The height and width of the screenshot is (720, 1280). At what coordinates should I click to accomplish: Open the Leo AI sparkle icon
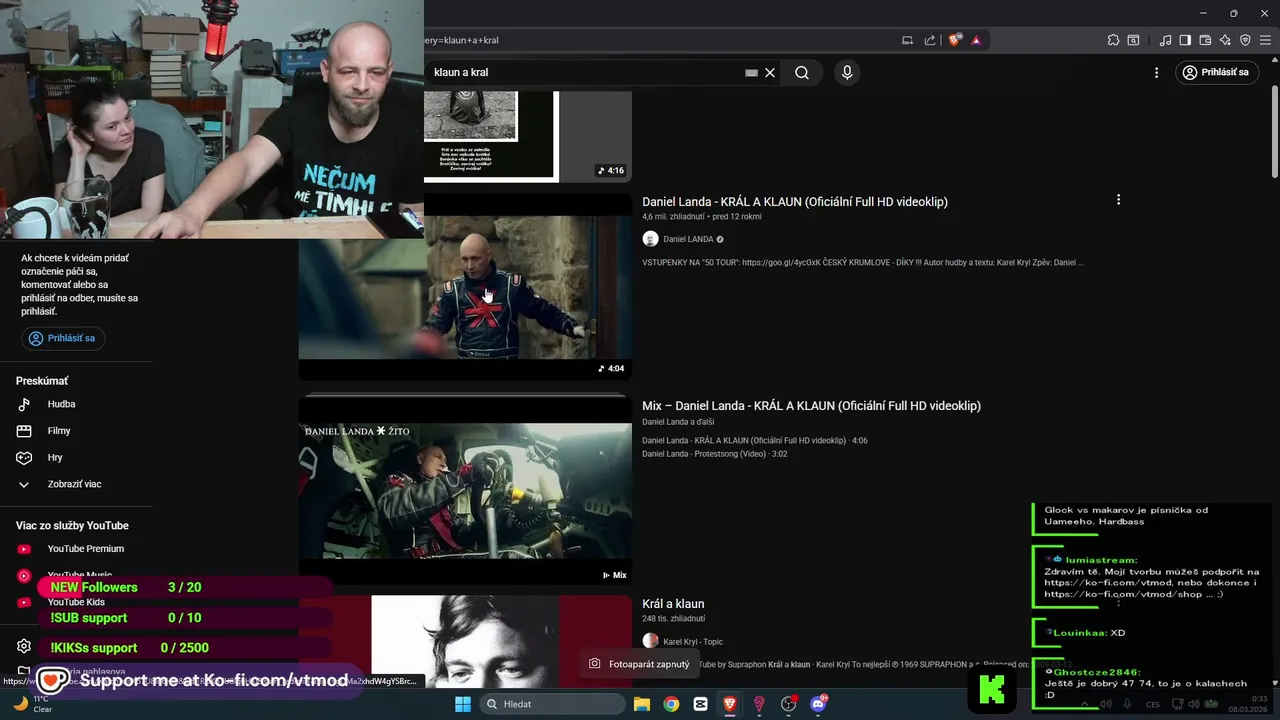[1225, 40]
